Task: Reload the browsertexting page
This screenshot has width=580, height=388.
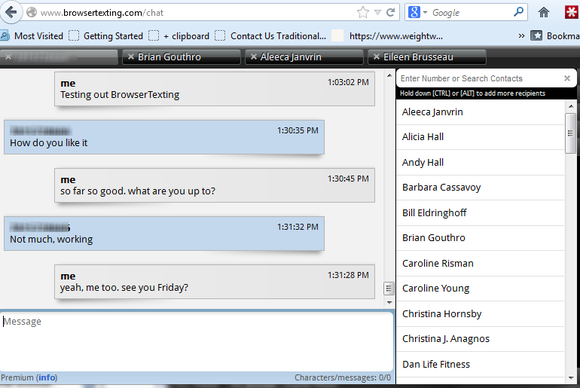Action: coord(391,13)
